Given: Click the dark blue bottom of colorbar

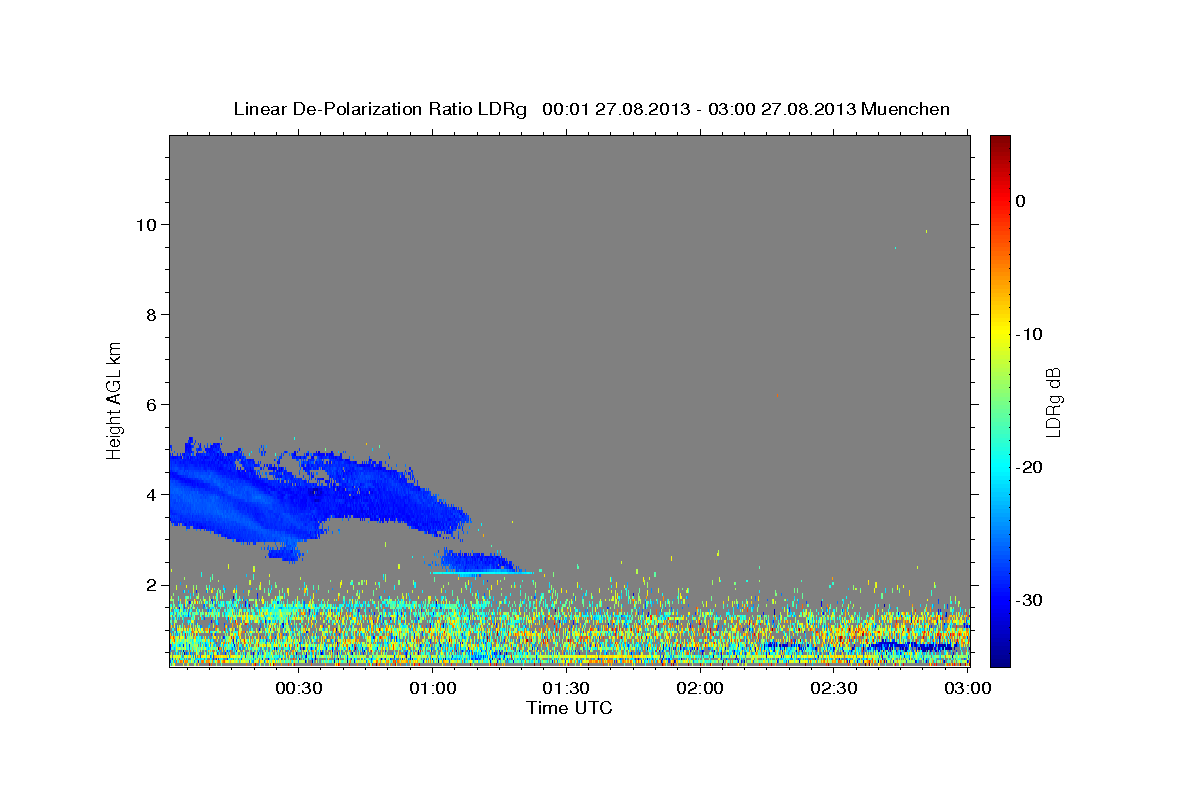Looking at the screenshot, I should point(1000,655).
